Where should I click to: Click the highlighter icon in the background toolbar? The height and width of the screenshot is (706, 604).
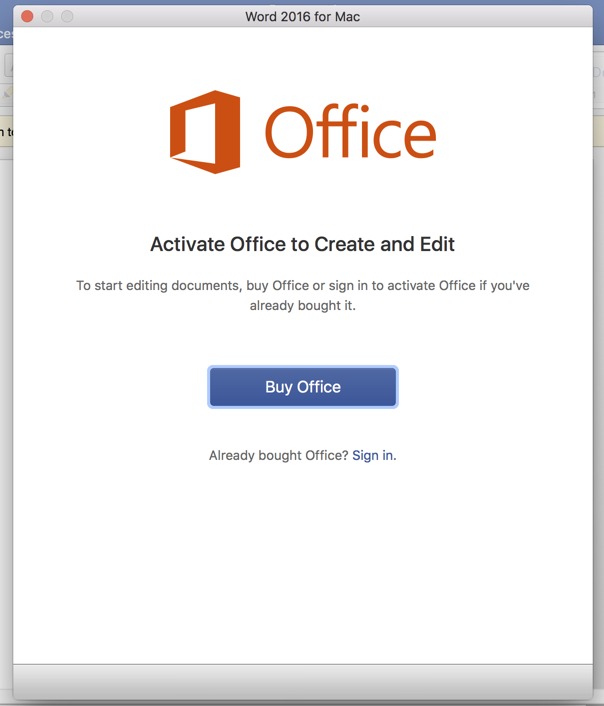click(5, 93)
